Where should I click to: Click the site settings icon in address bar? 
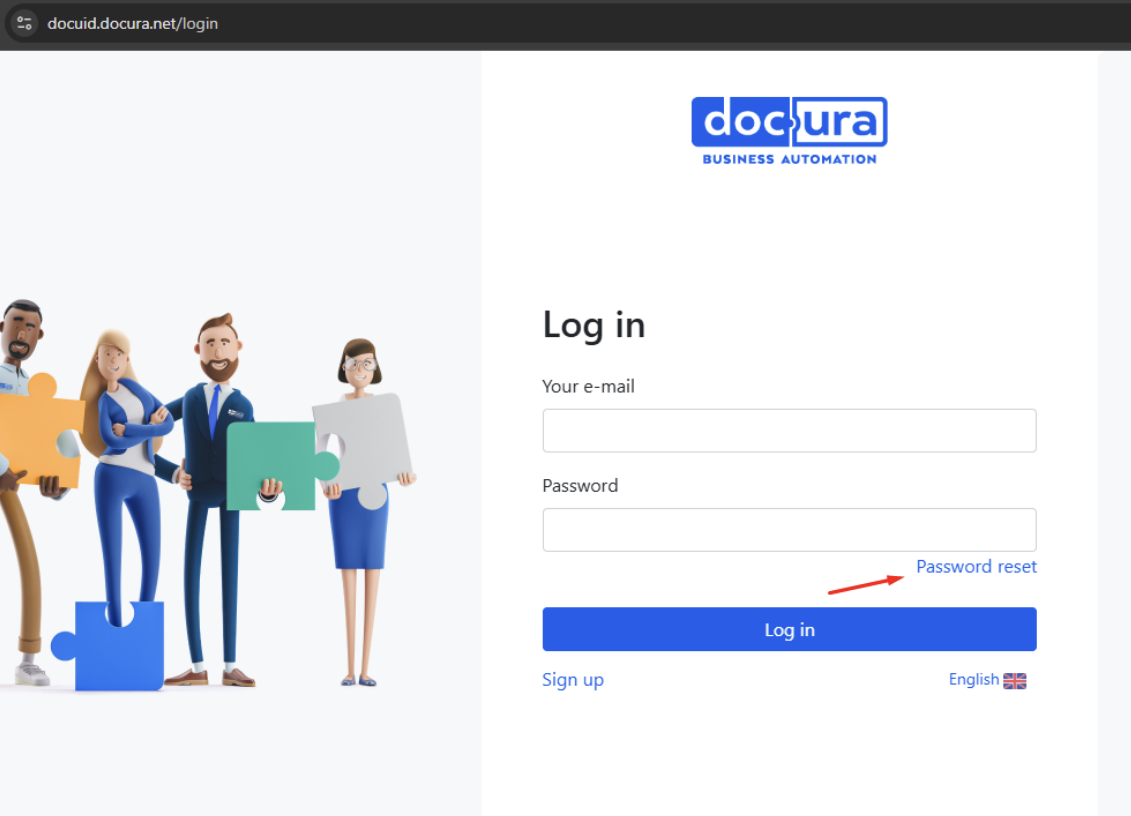[x=24, y=23]
